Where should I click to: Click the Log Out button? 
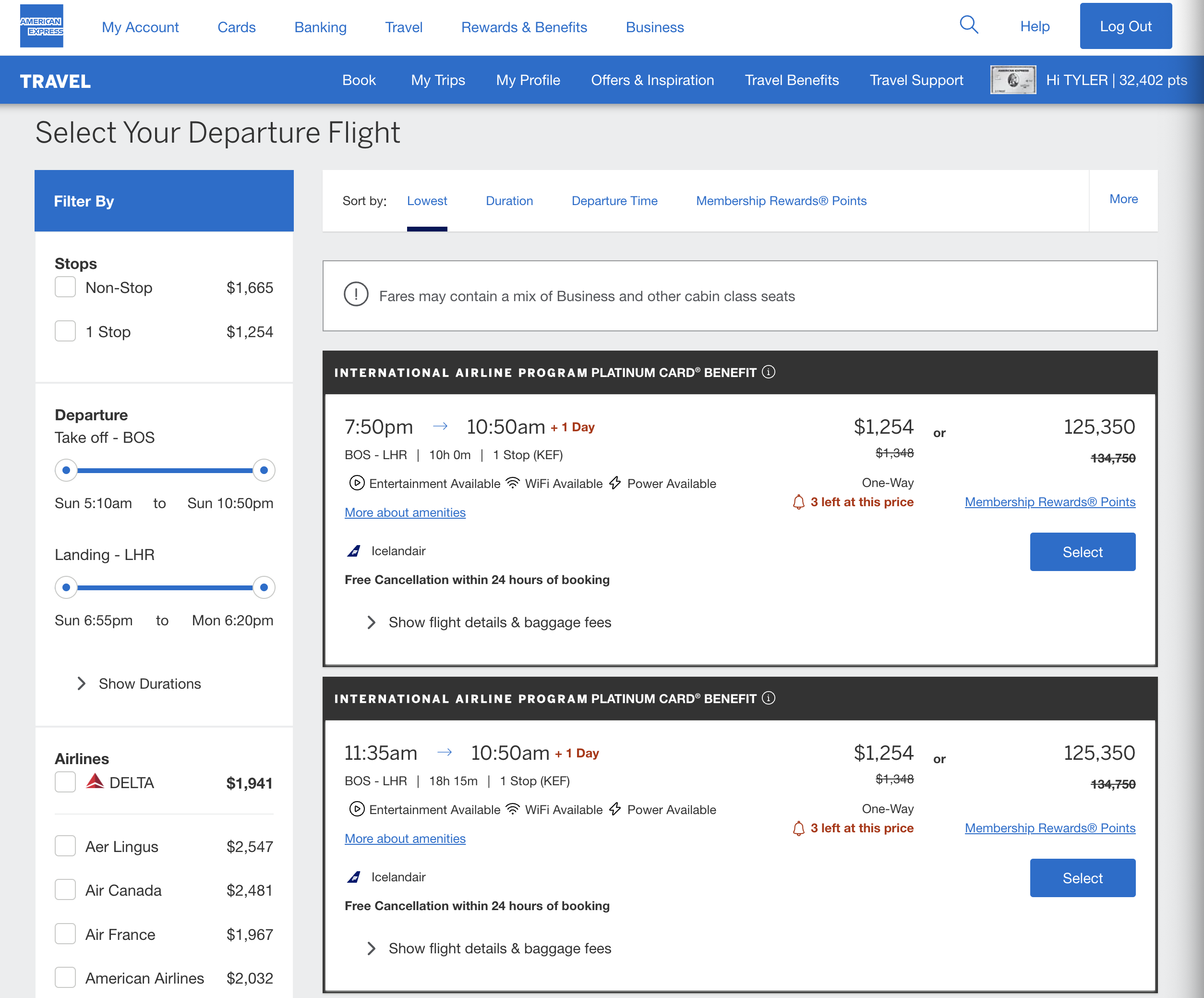pos(1125,26)
